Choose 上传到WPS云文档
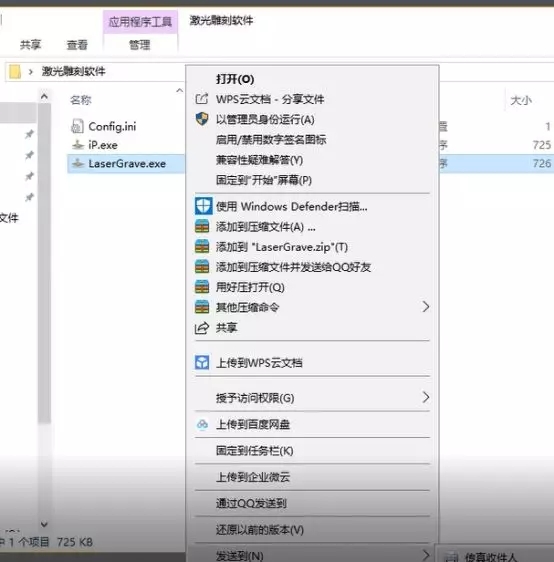This screenshot has height=562, width=554. click(259, 363)
